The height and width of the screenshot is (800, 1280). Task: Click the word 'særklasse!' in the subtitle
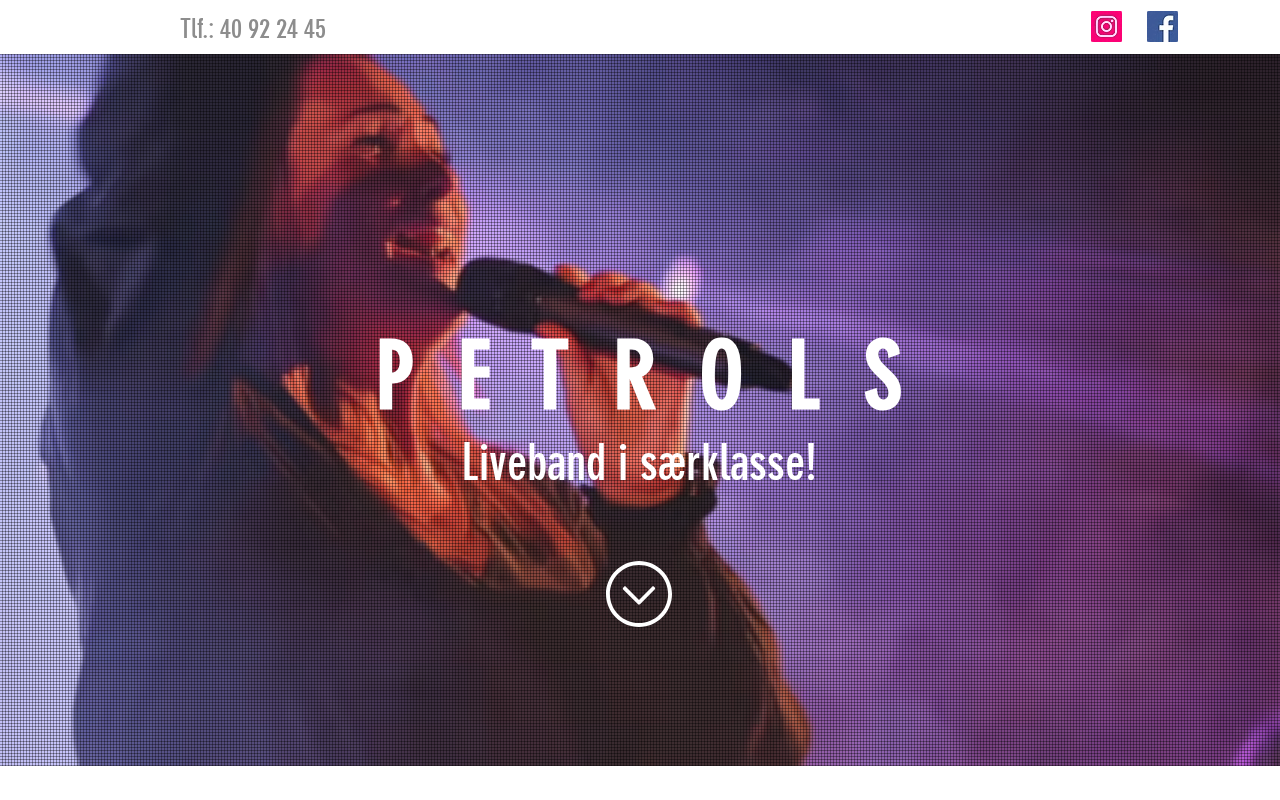(x=728, y=463)
